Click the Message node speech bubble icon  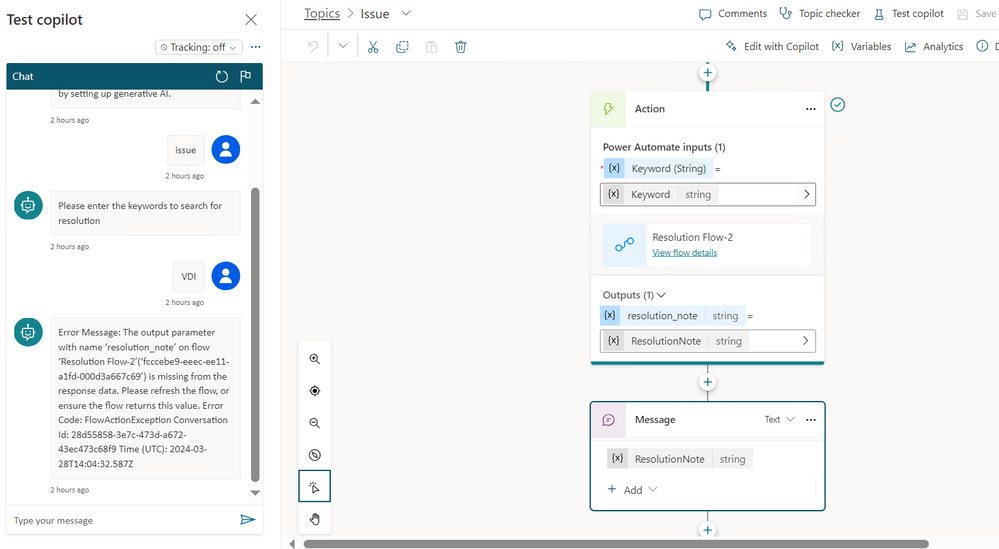tap(608, 420)
